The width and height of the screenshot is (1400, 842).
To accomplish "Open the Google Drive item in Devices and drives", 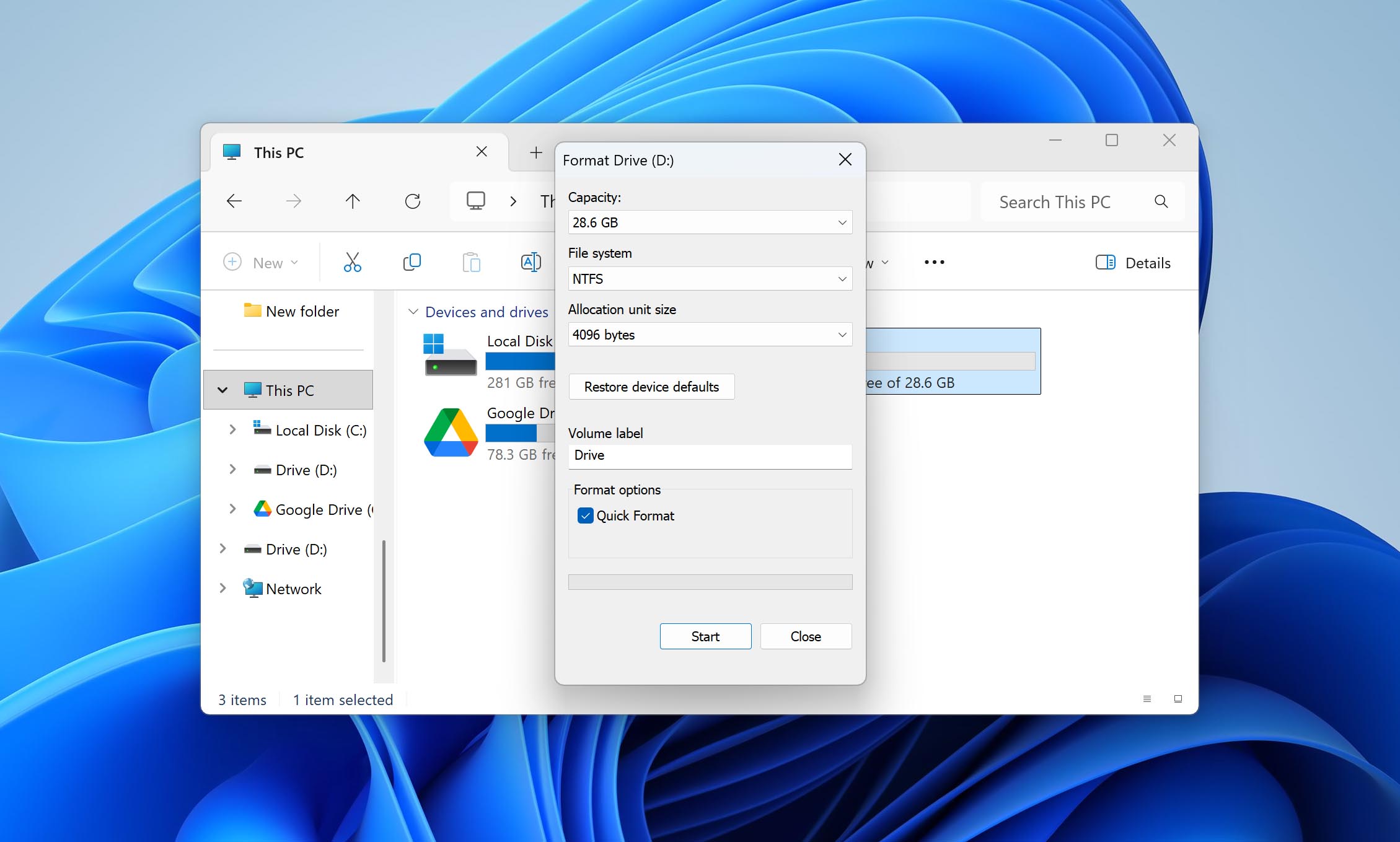I will [451, 432].
